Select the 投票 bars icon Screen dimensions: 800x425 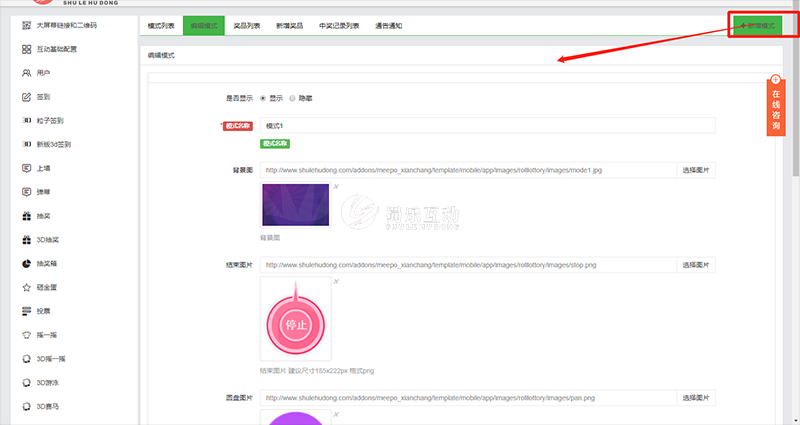click(x=27, y=311)
